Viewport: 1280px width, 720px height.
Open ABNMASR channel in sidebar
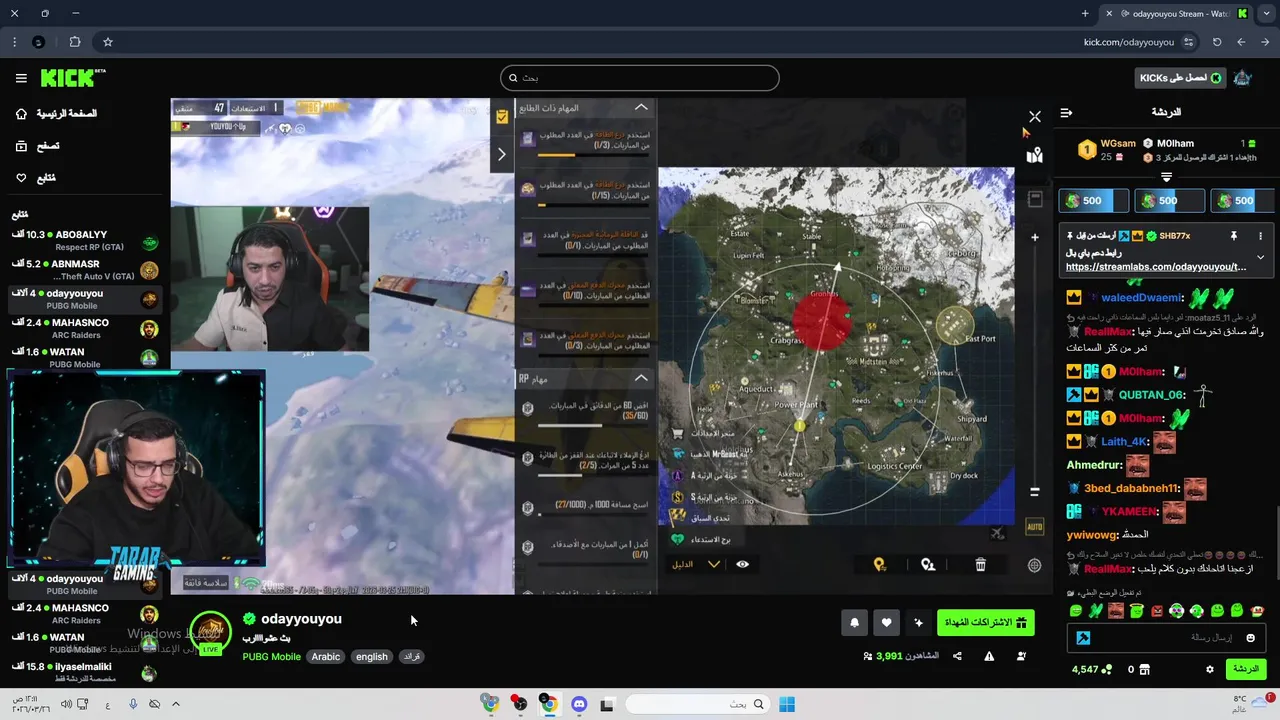pyautogui.click(x=85, y=270)
